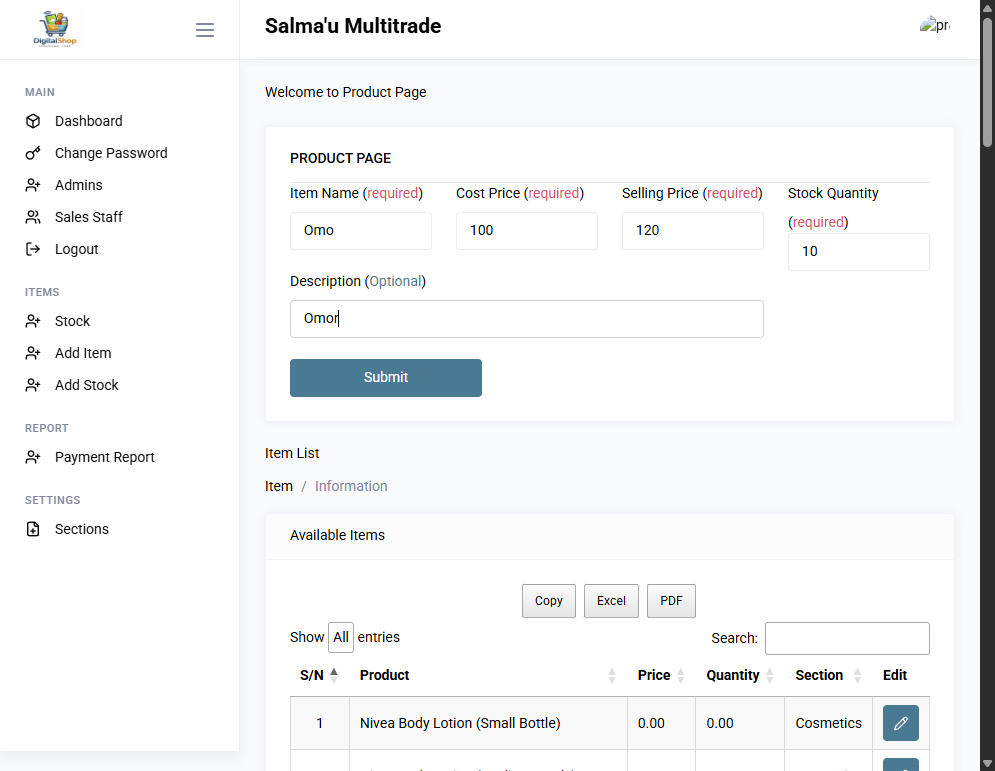Sort table by S/N column
The height and width of the screenshot is (771, 995).
(319, 675)
